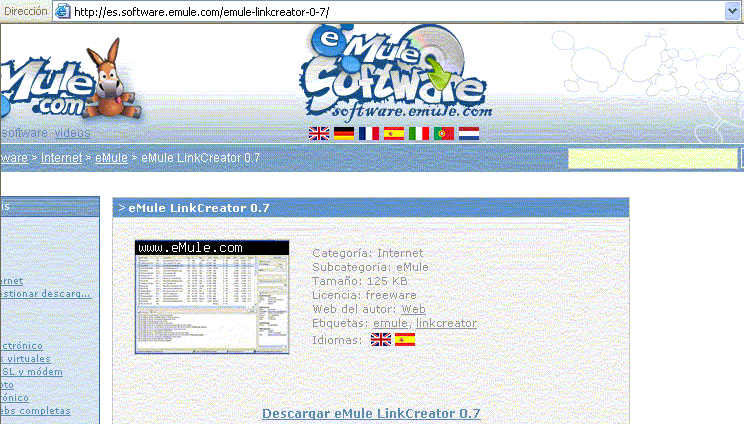This screenshot has width=744, height=424.
Task: Go to eMule breadcrumb link
Action: click(x=112, y=158)
